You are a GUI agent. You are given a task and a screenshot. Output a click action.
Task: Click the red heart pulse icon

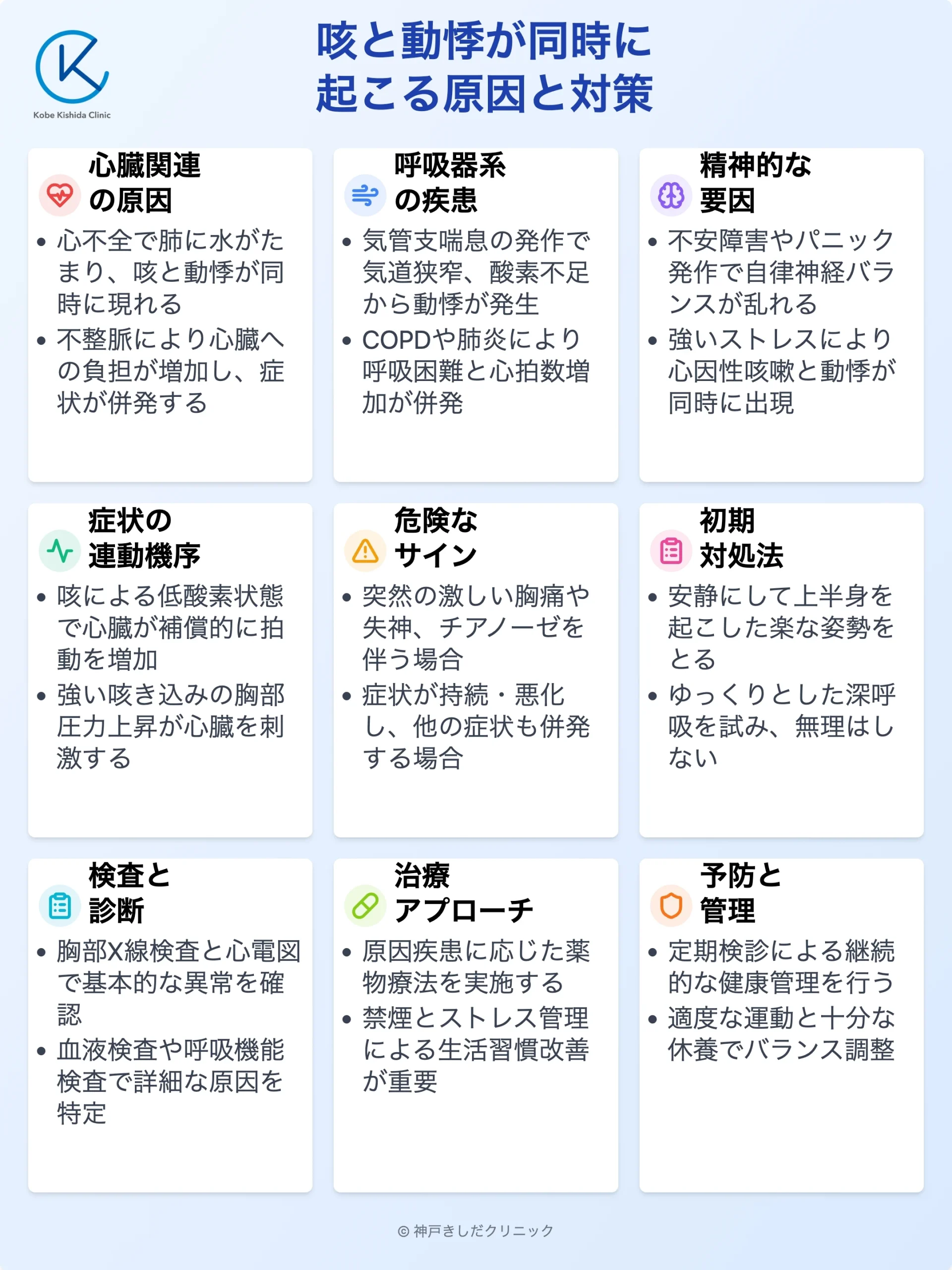point(59,195)
